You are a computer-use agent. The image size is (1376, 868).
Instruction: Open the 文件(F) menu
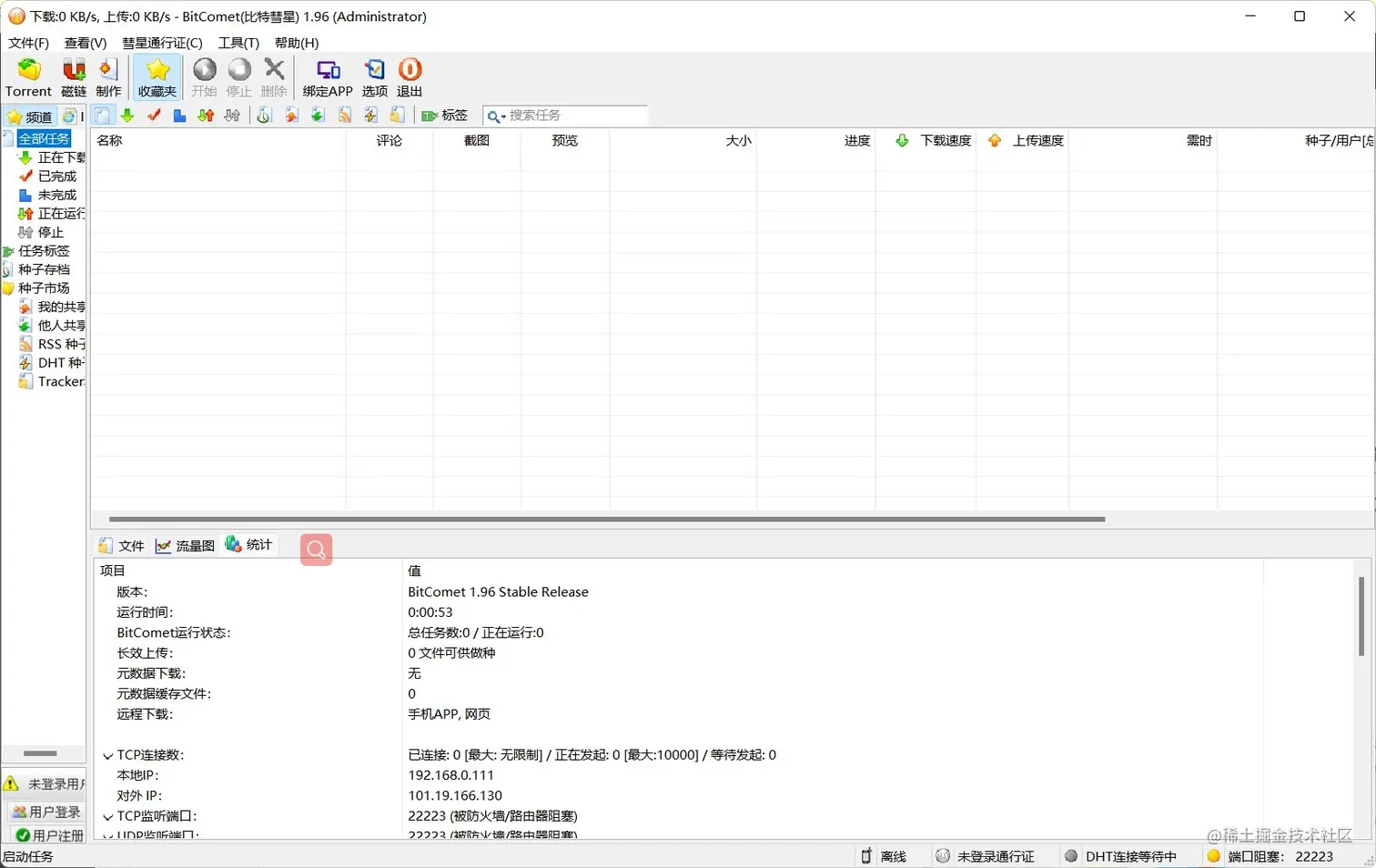tap(28, 43)
